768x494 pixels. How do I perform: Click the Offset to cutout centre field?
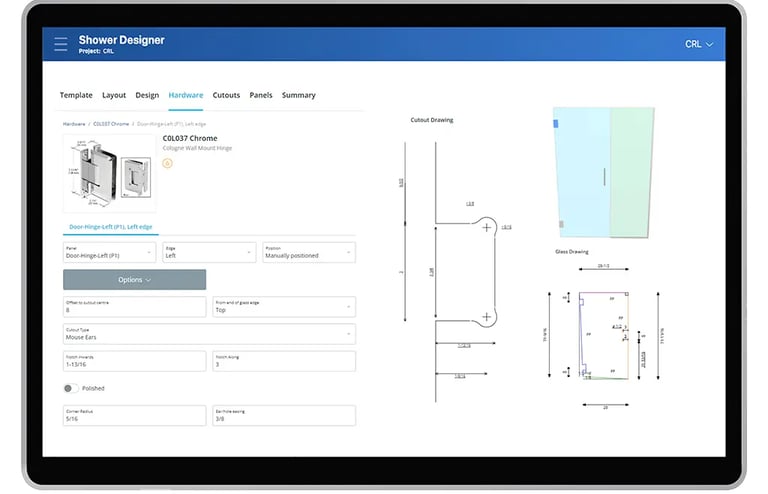click(x=135, y=306)
